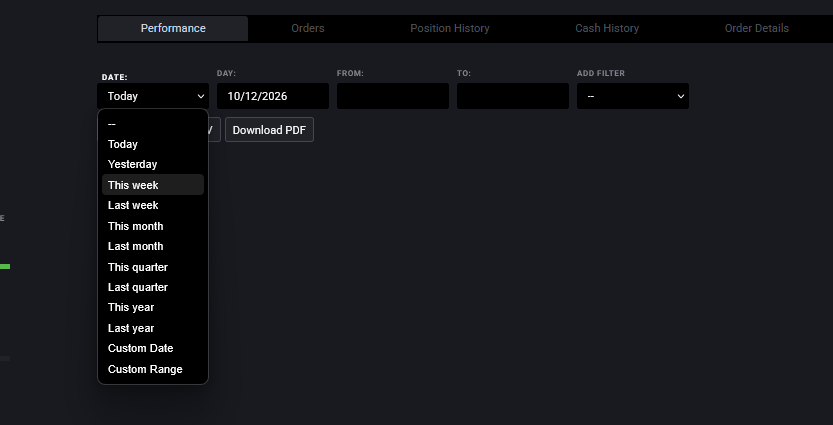The width and height of the screenshot is (833, 425).
Task: Select This year from the list
Action: [153, 307]
